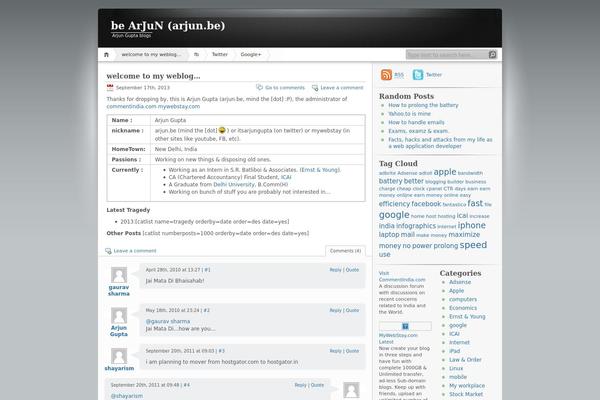Click the avatar of shayarism
The width and height of the screenshot is (600, 400).
coord(119,356)
